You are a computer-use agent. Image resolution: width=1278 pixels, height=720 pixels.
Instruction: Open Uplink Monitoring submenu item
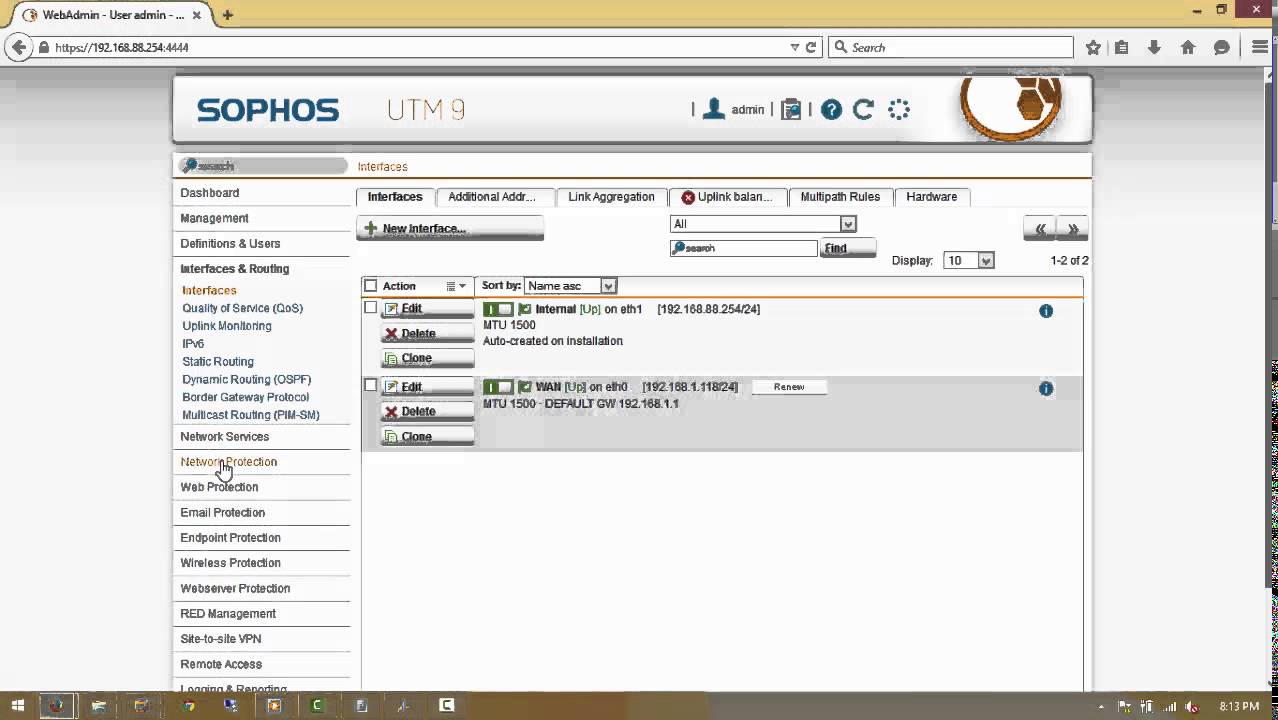[227, 326]
